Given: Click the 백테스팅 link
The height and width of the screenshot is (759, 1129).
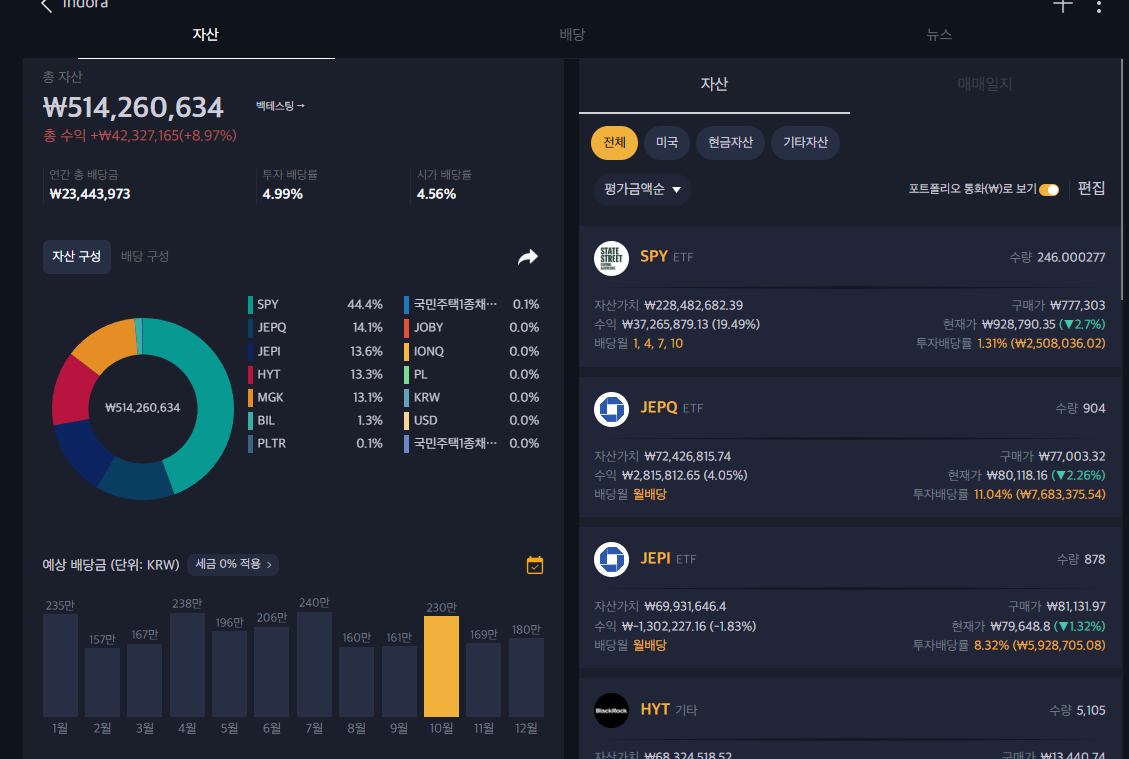Looking at the screenshot, I should 280,106.
